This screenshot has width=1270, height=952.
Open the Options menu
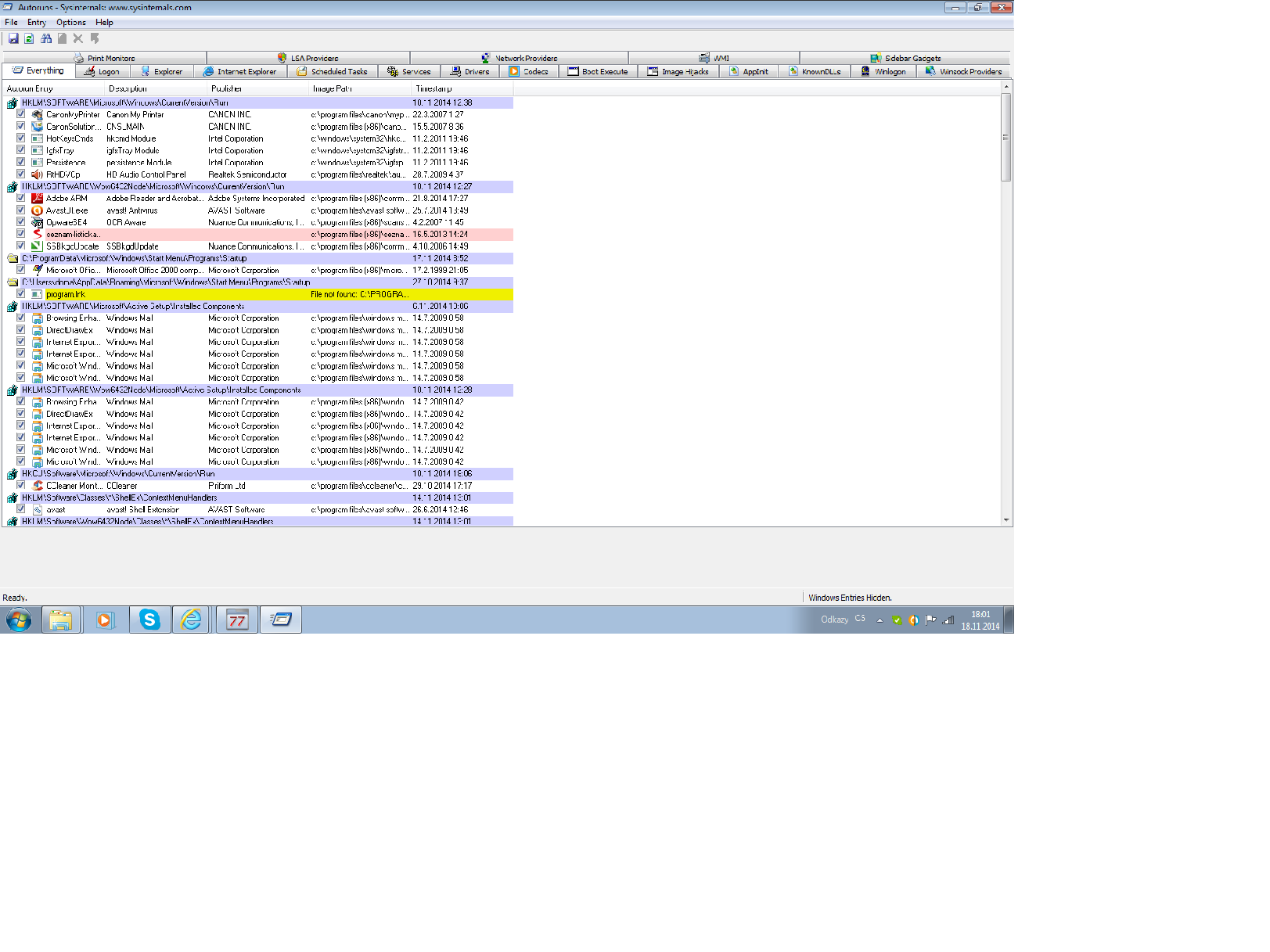coord(71,23)
